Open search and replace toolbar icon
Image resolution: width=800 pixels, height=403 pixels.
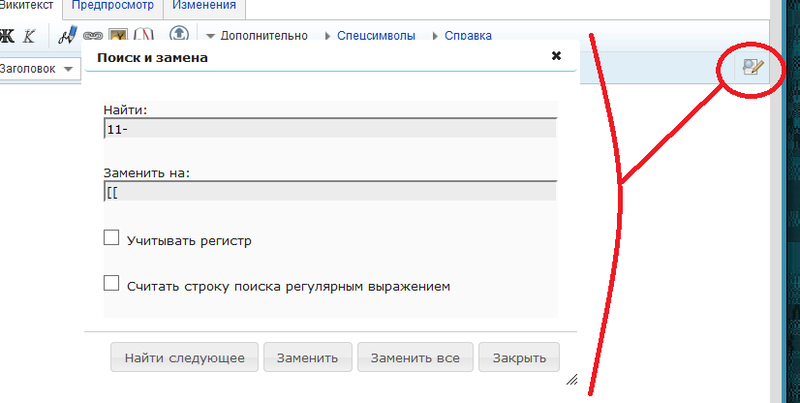pyautogui.click(x=751, y=67)
